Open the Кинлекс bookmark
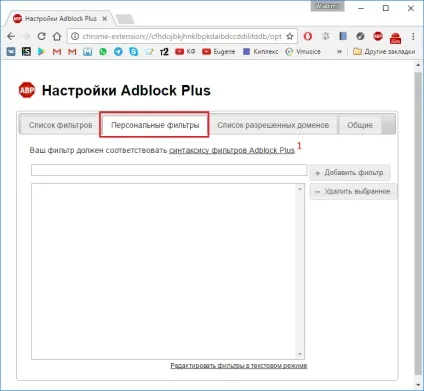The image size is (424, 391). coord(261,52)
